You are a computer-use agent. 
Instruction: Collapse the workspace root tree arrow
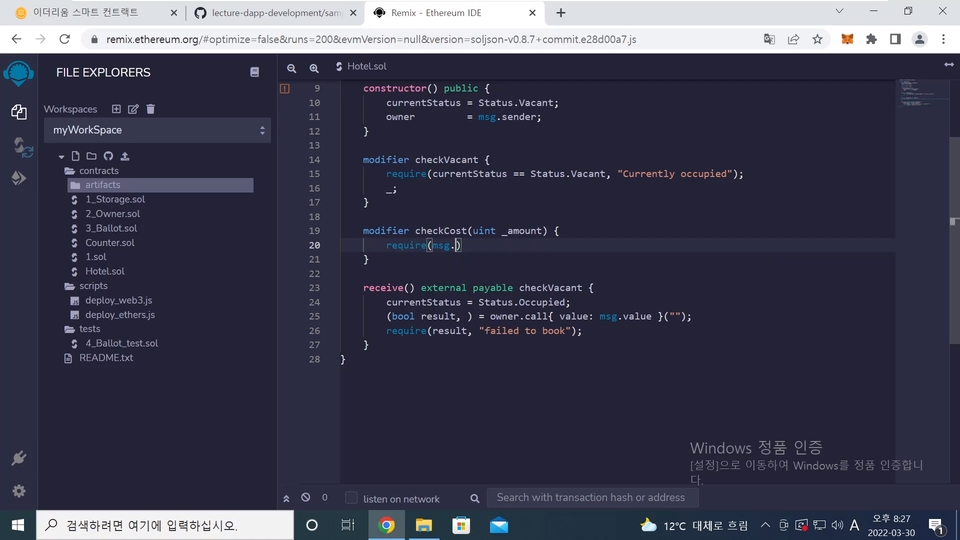pos(61,157)
